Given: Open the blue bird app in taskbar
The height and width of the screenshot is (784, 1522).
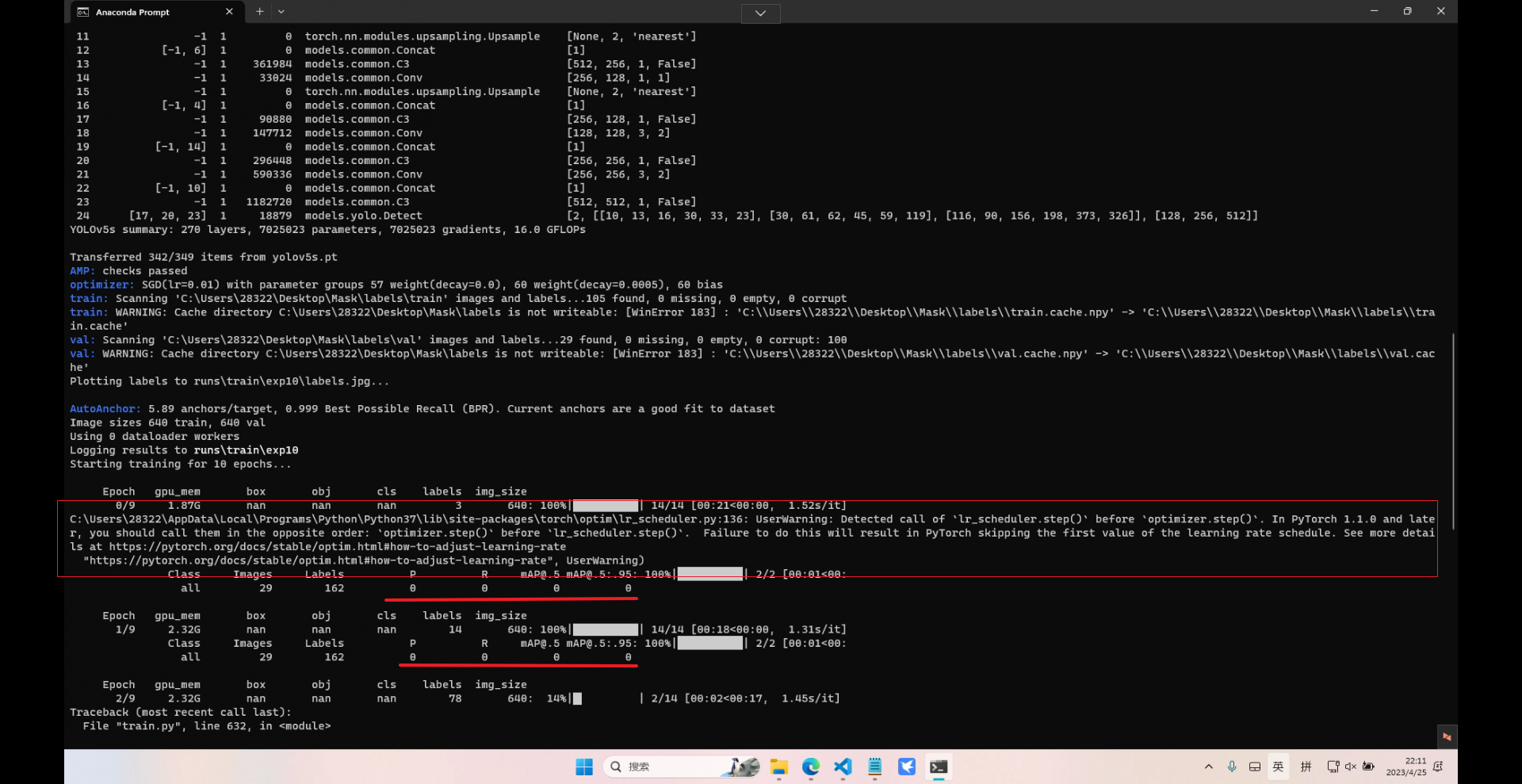Looking at the screenshot, I should pyautogui.click(x=907, y=767).
